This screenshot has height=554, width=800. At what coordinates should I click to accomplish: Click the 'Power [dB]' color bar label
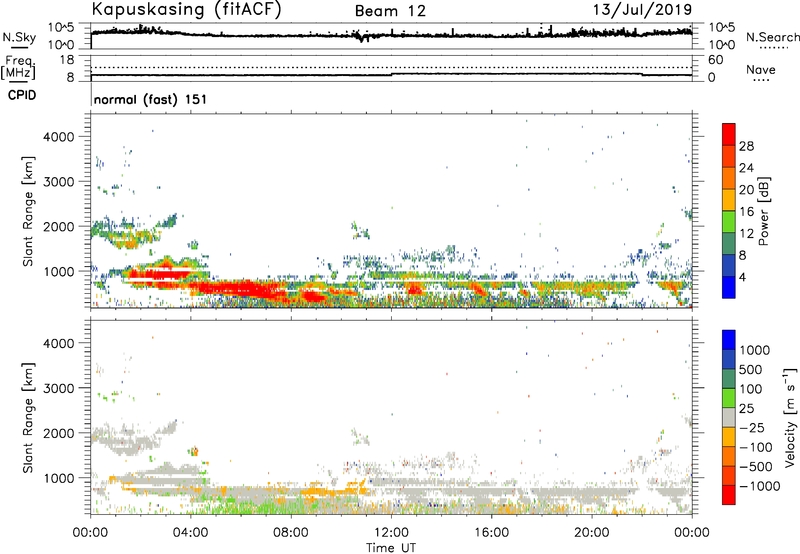pyautogui.click(x=764, y=211)
